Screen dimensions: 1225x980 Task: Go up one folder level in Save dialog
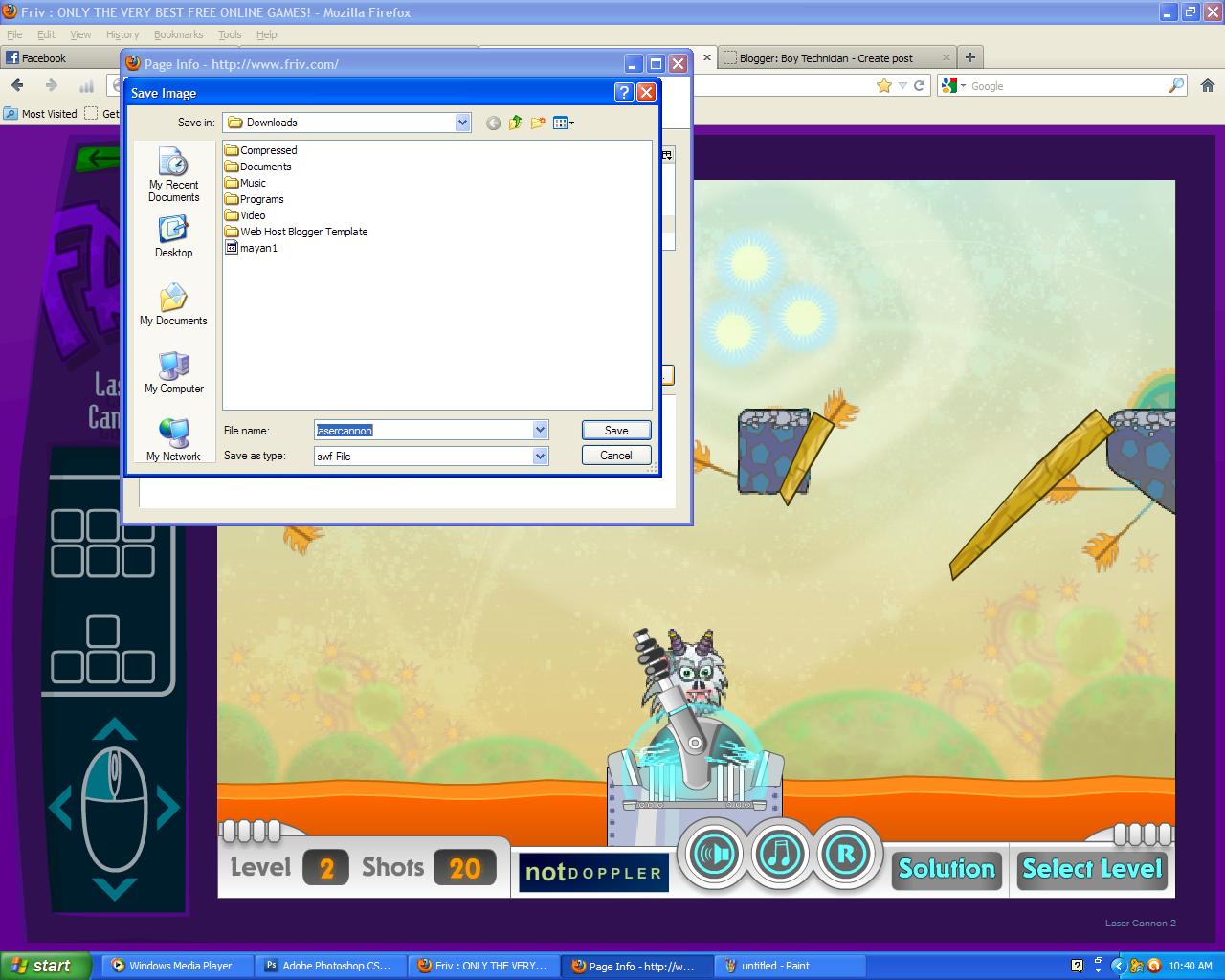[516, 122]
